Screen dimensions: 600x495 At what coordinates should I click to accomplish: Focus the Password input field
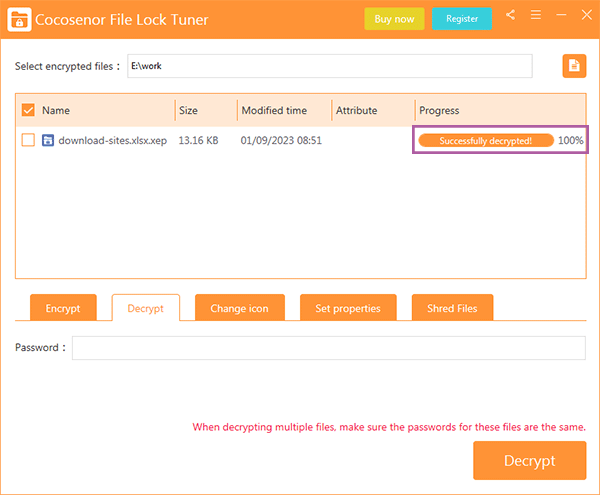[329, 348]
